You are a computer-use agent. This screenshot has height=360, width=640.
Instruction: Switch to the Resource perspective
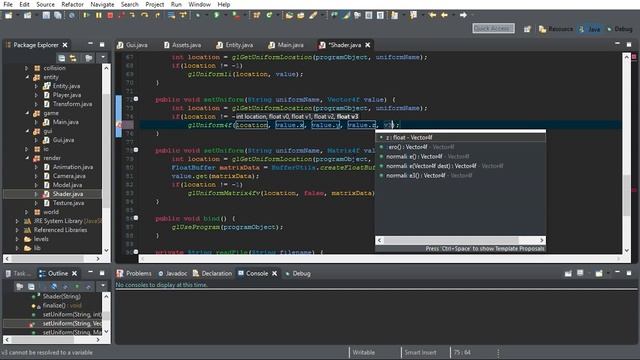click(x=556, y=29)
